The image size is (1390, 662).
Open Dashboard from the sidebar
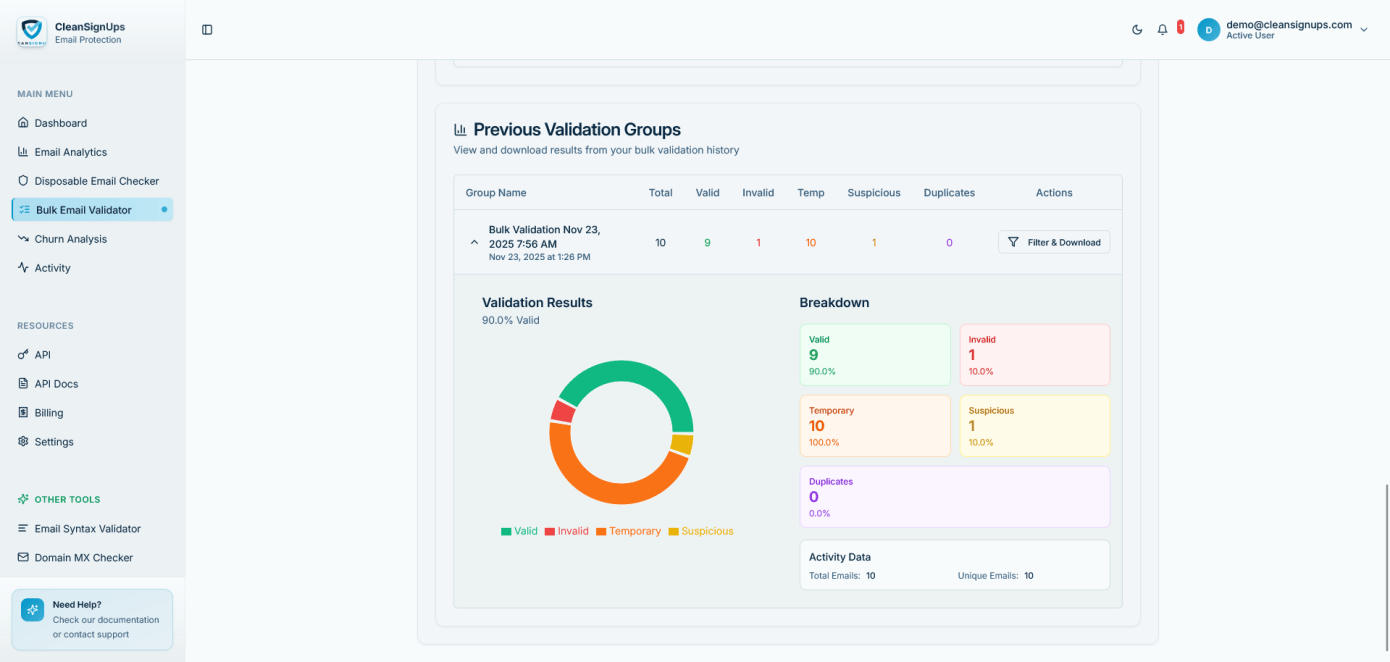pos(60,123)
